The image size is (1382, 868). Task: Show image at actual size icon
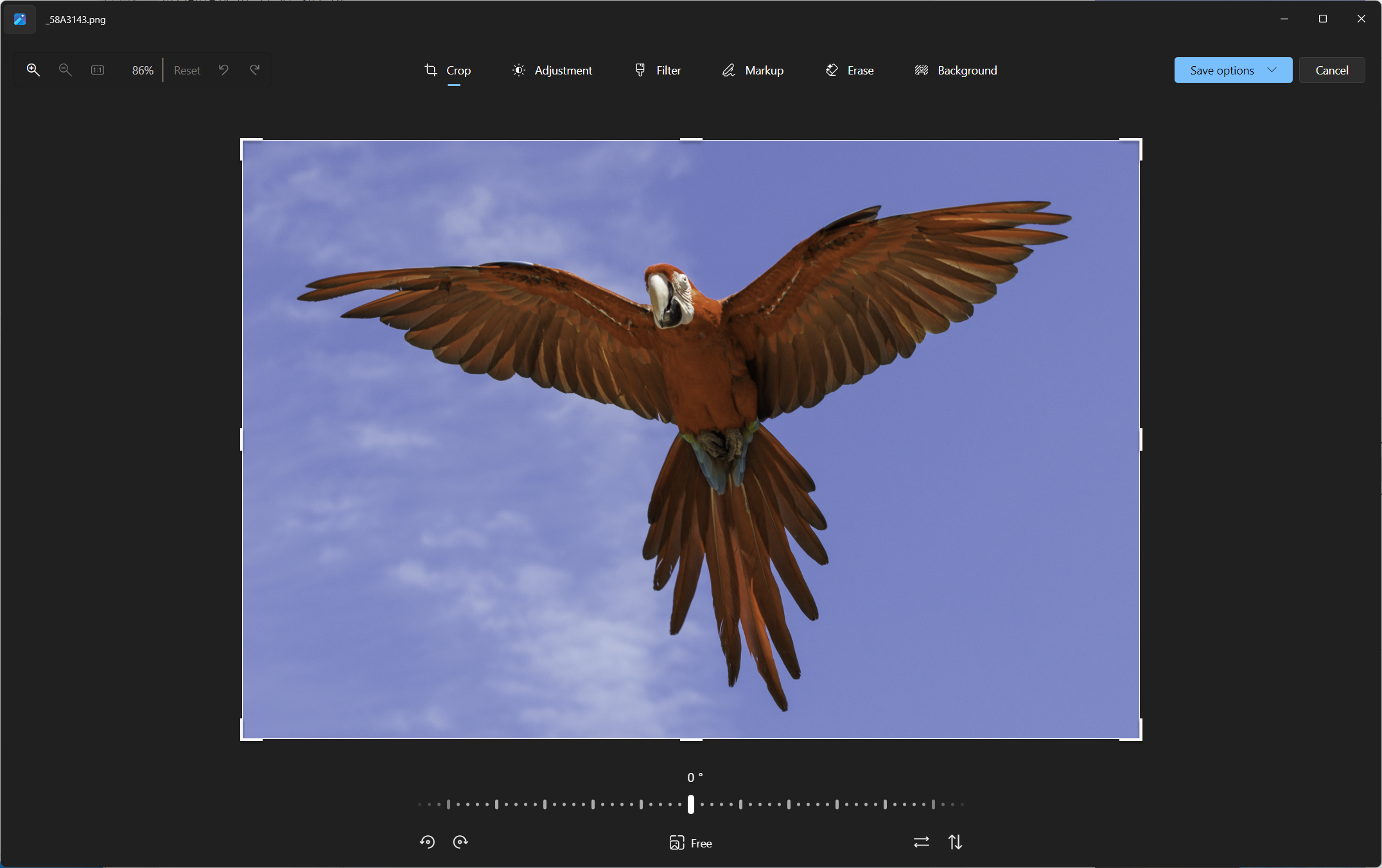pyautogui.click(x=98, y=70)
